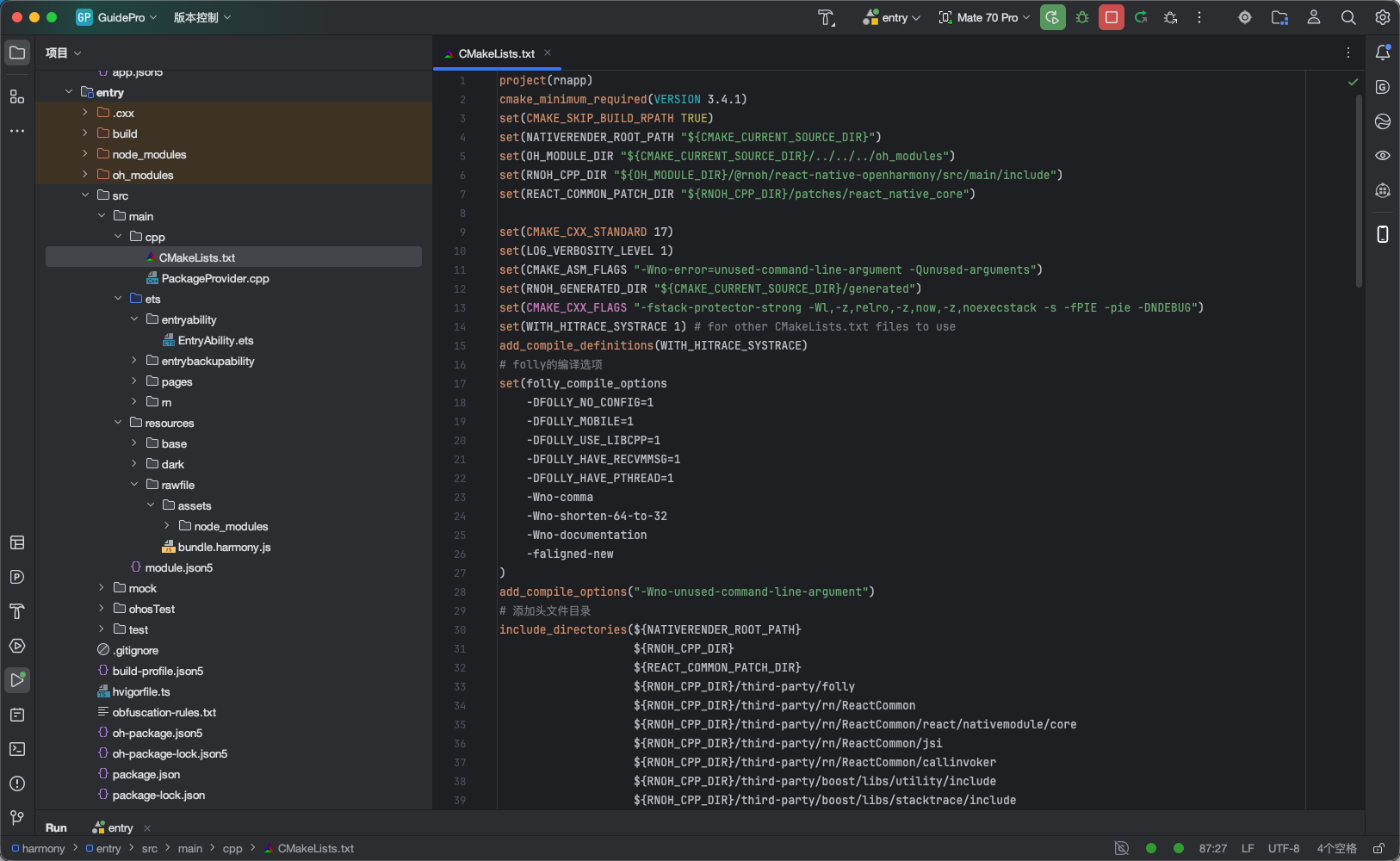The height and width of the screenshot is (861, 1400).
Task: Click the hot reload green refresh icon
Action: pyautogui.click(x=1141, y=17)
